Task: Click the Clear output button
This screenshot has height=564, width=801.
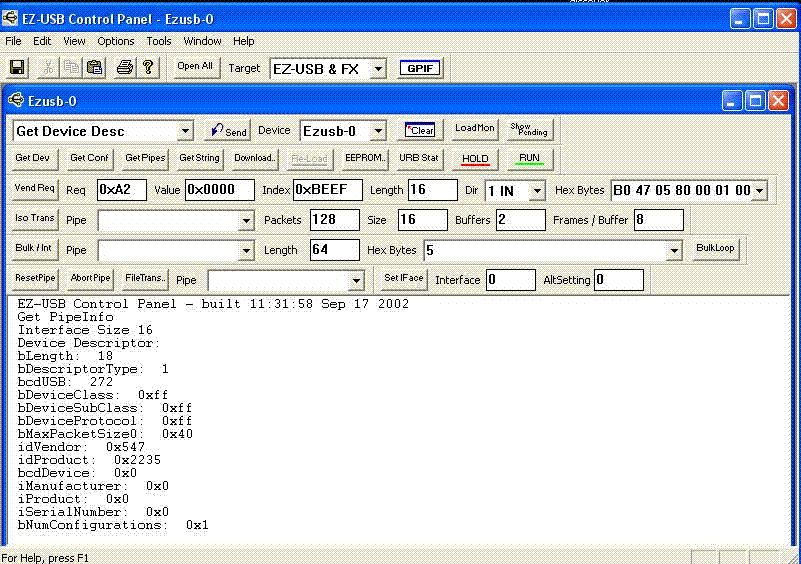Action: pos(421,131)
